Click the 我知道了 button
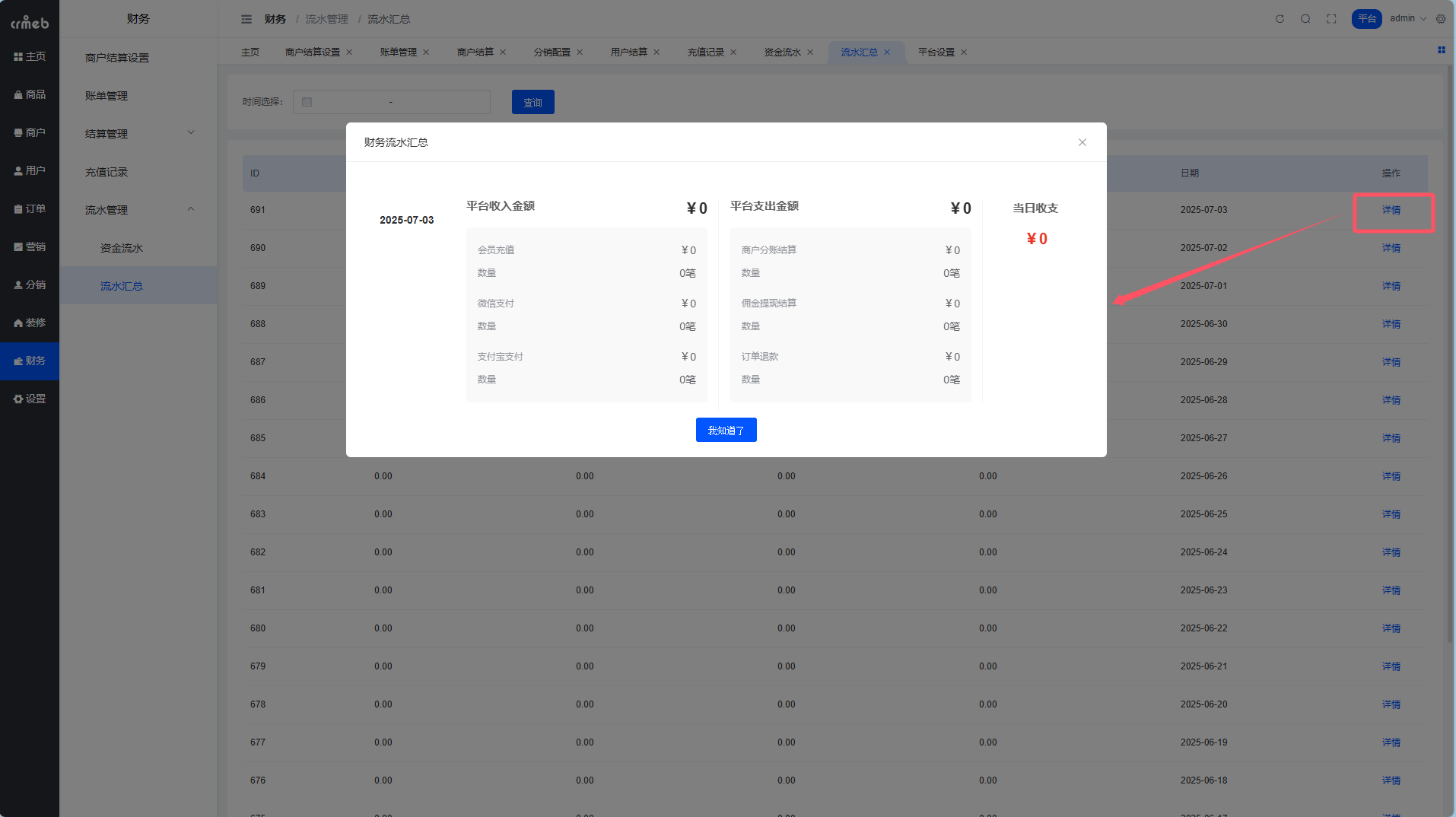 (726, 431)
